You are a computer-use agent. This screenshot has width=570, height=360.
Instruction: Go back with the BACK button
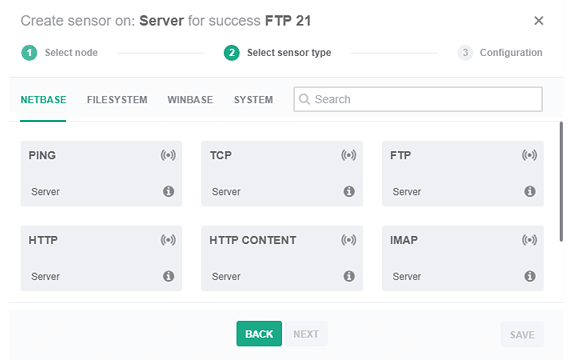point(259,334)
